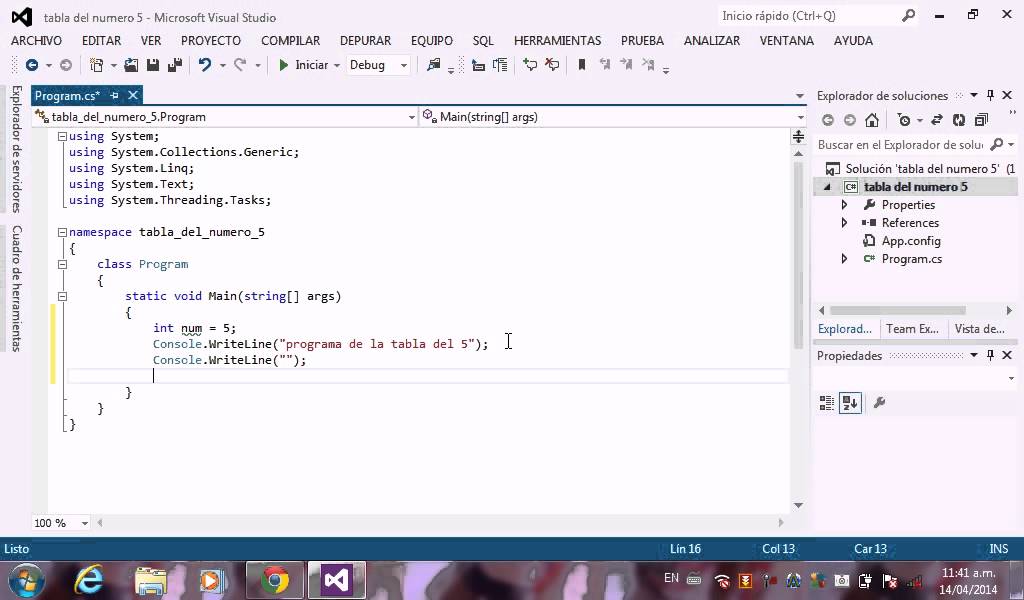The height and width of the screenshot is (600, 1024).
Task: Refresh the Solution Explorer
Action: pos(959,120)
